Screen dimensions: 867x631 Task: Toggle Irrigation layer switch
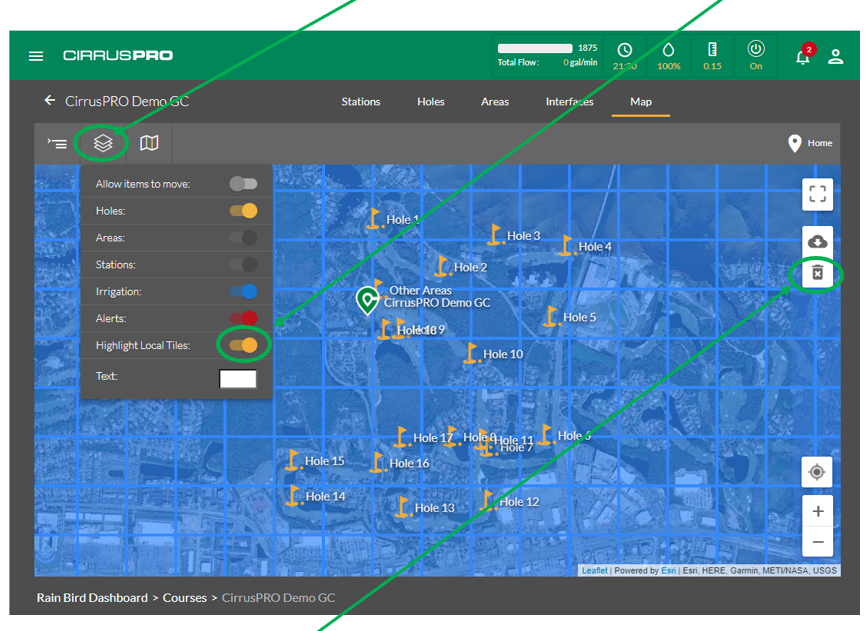pyautogui.click(x=243, y=291)
